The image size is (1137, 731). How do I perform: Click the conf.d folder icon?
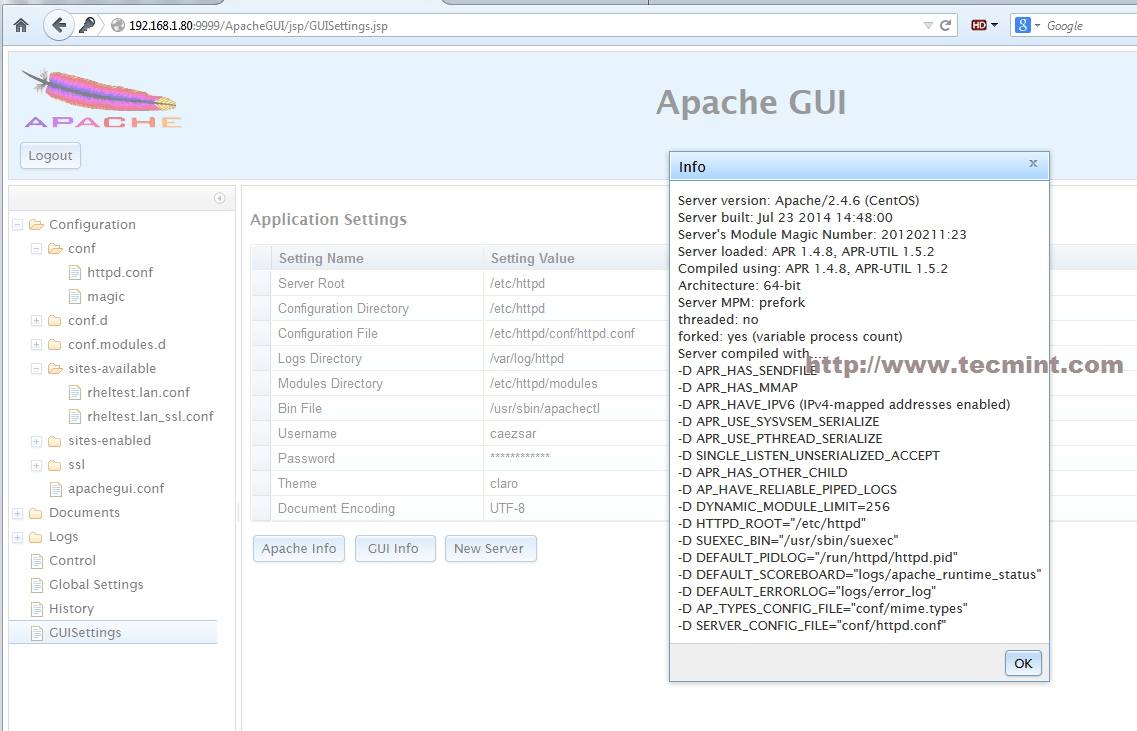[x=55, y=321]
